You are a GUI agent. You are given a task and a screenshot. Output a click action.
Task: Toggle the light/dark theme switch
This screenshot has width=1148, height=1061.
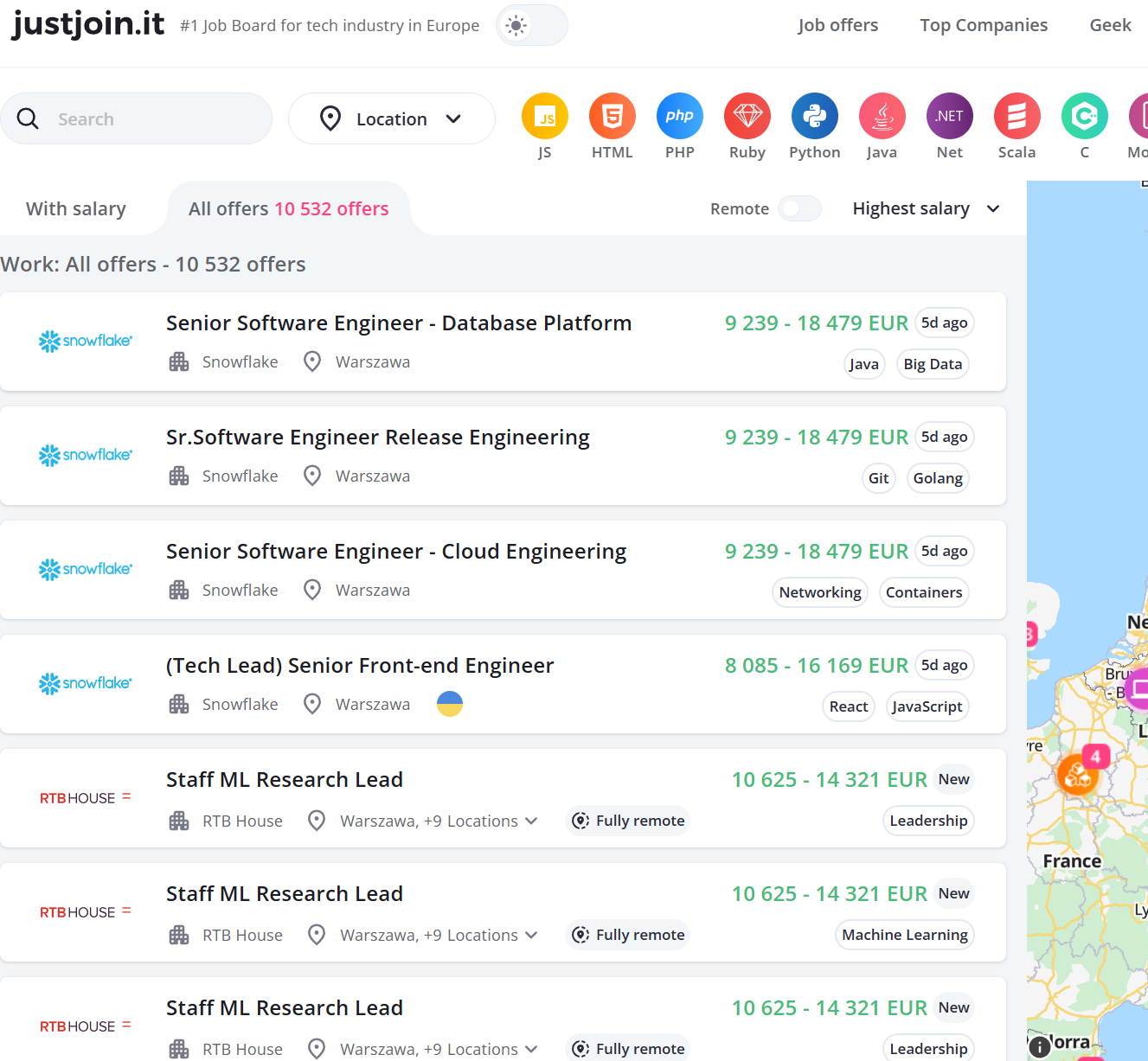[x=532, y=25]
